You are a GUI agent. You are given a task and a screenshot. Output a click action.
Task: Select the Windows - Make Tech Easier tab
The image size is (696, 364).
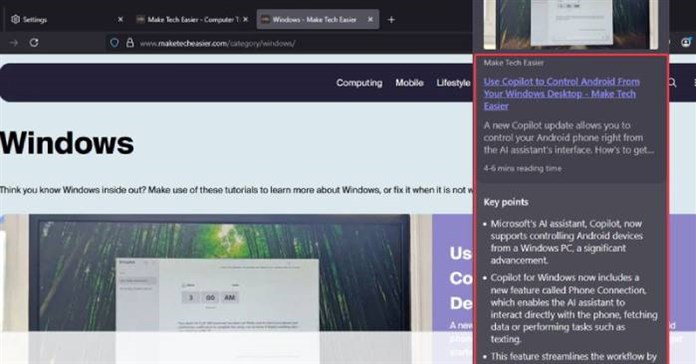(317, 20)
